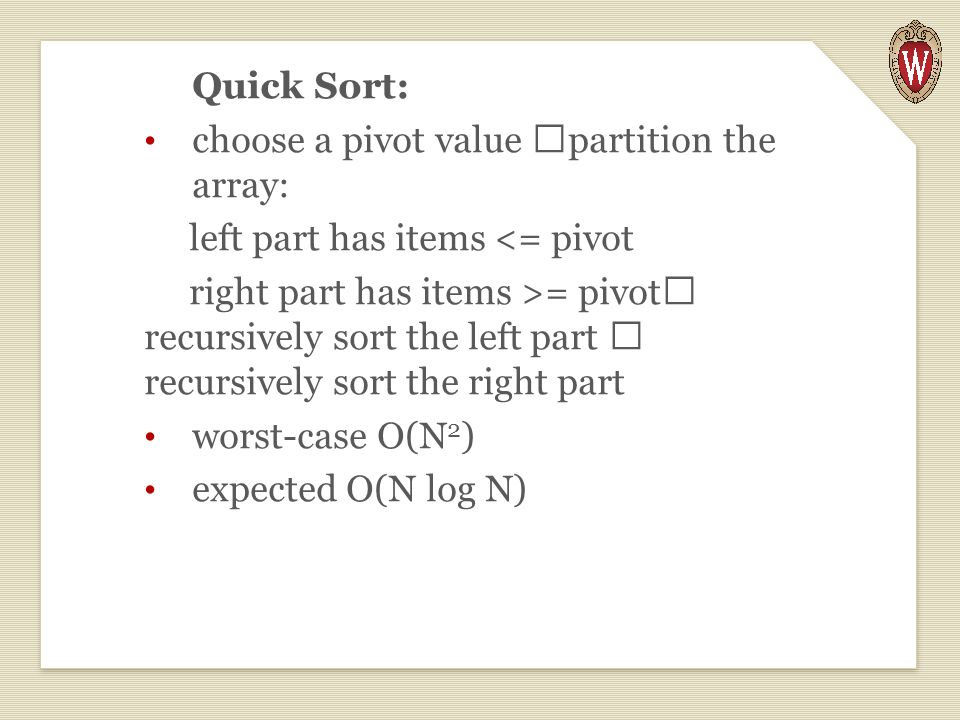Click the 'expected O(N log N)' text
Screen dimensions: 960x720
pyautogui.click(x=359, y=490)
